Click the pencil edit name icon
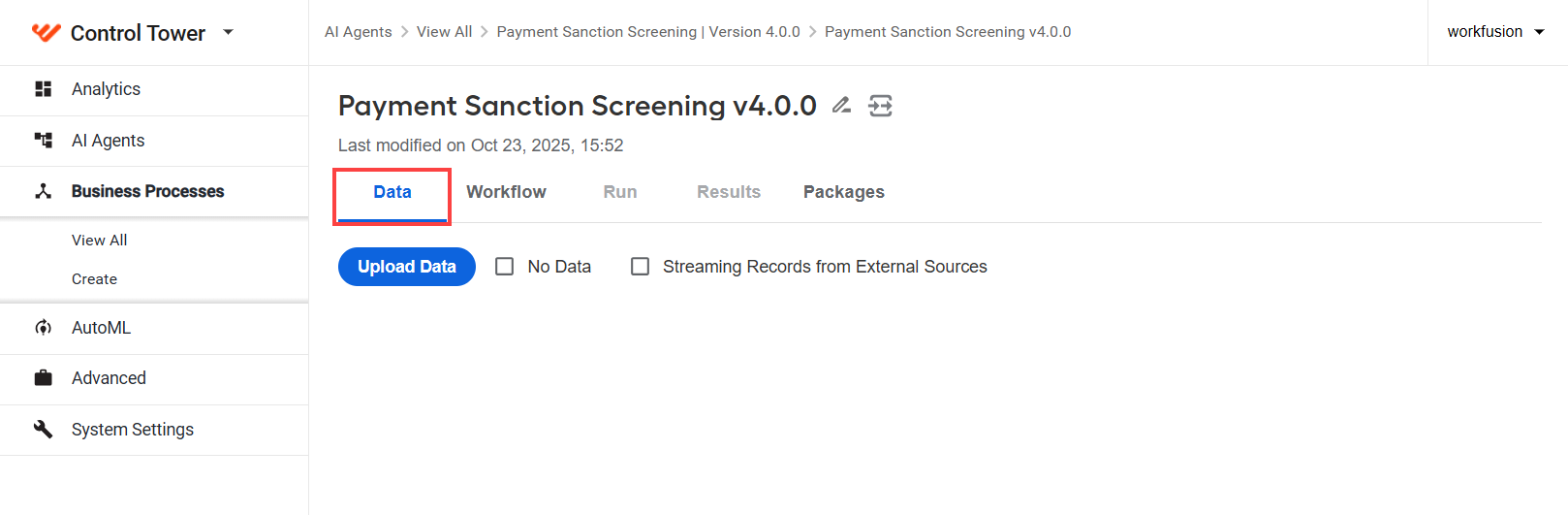The image size is (1568, 515). [x=841, y=105]
